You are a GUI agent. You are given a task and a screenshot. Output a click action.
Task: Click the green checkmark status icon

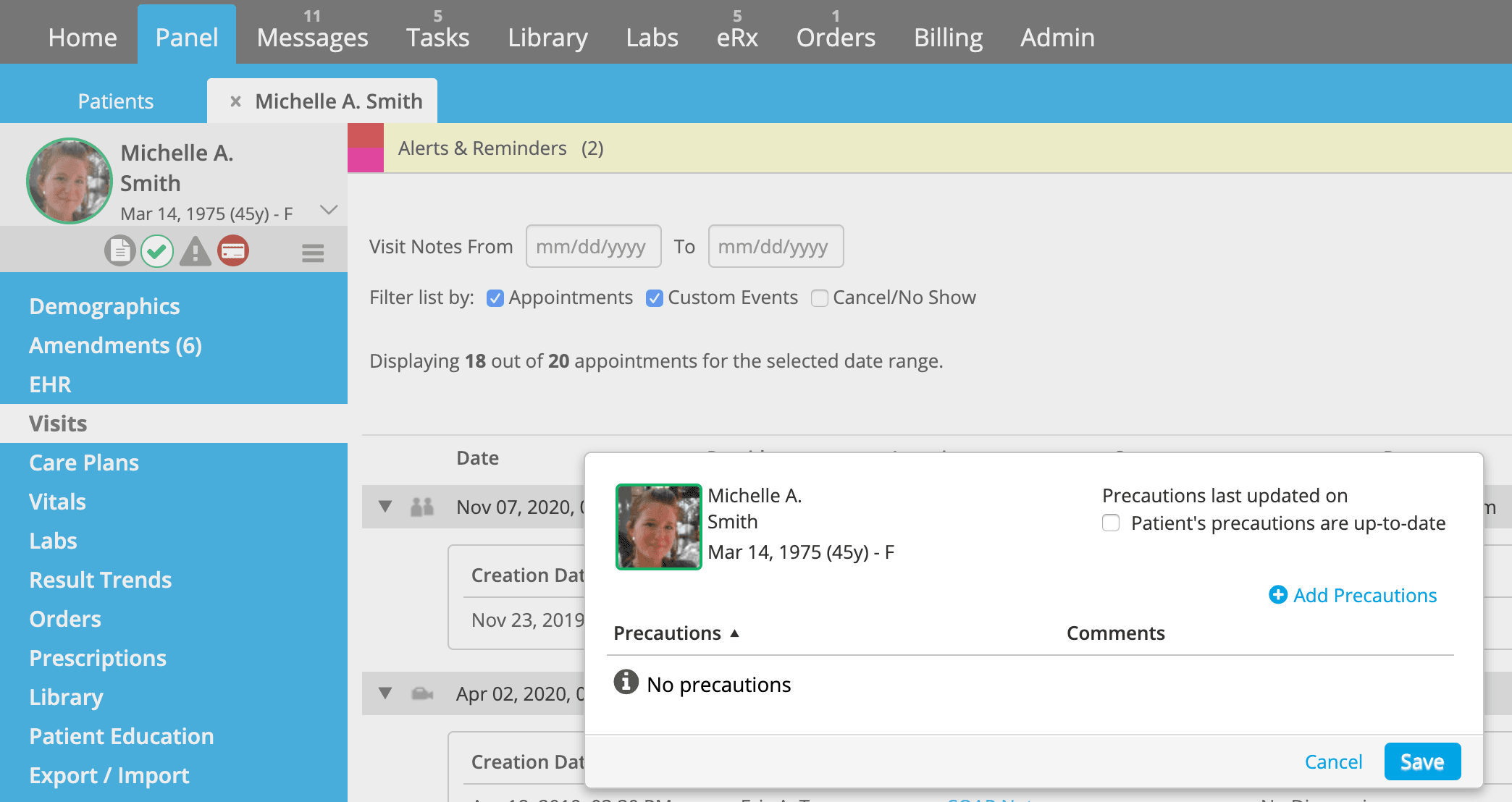(x=157, y=251)
